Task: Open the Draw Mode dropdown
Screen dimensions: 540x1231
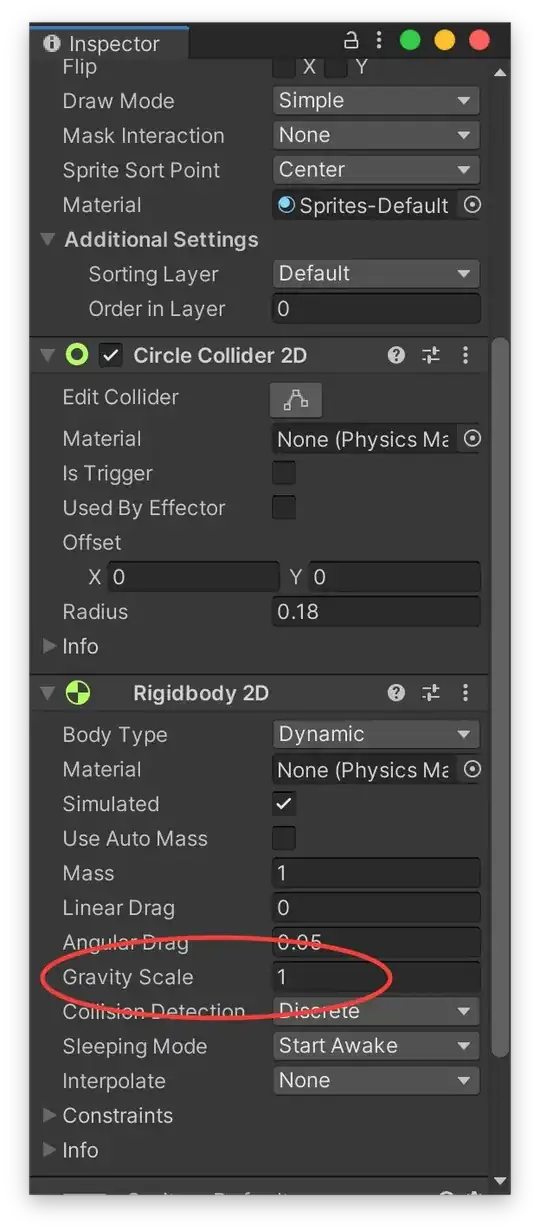Action: click(376, 101)
